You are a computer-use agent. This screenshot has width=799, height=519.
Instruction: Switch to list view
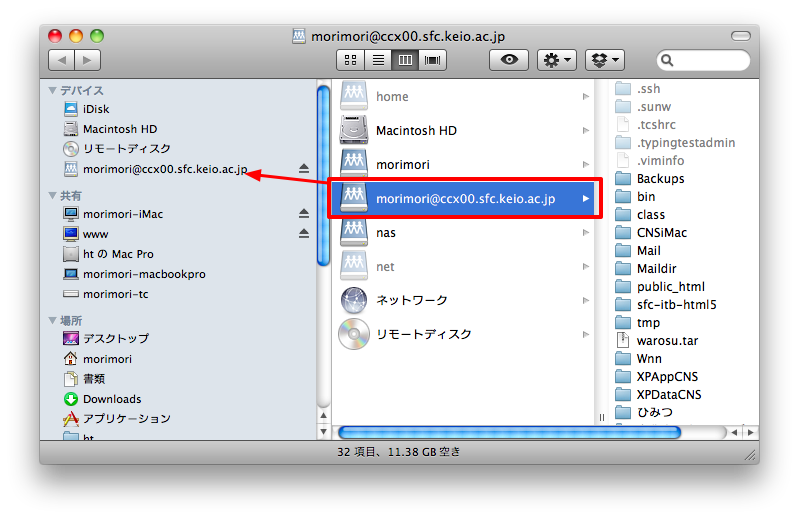378,60
